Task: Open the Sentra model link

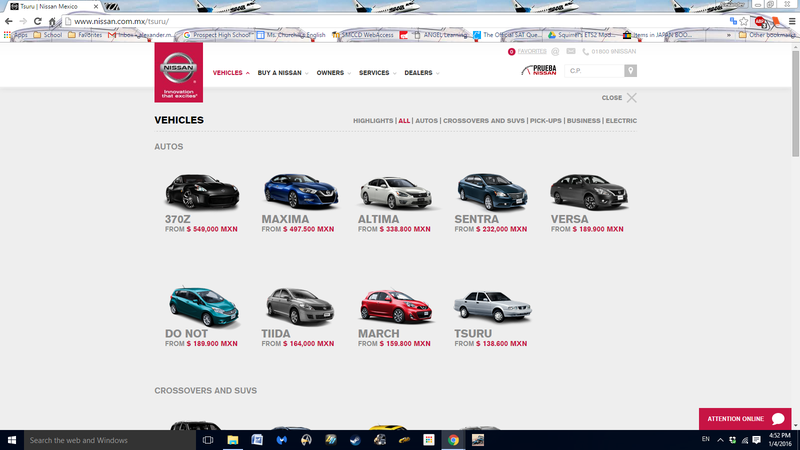Action: pos(477,219)
